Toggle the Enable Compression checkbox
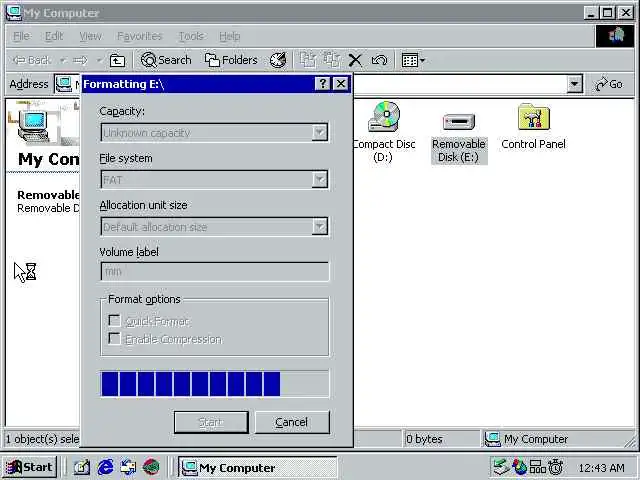640x480 pixels. pos(115,338)
